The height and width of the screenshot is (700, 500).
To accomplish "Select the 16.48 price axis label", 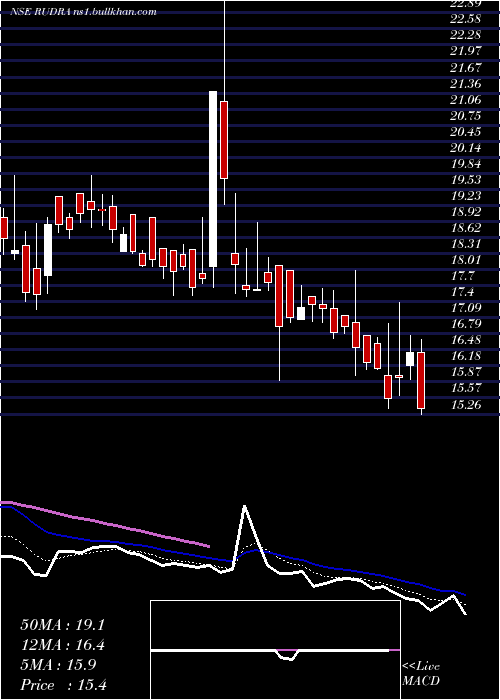I will (466, 341).
